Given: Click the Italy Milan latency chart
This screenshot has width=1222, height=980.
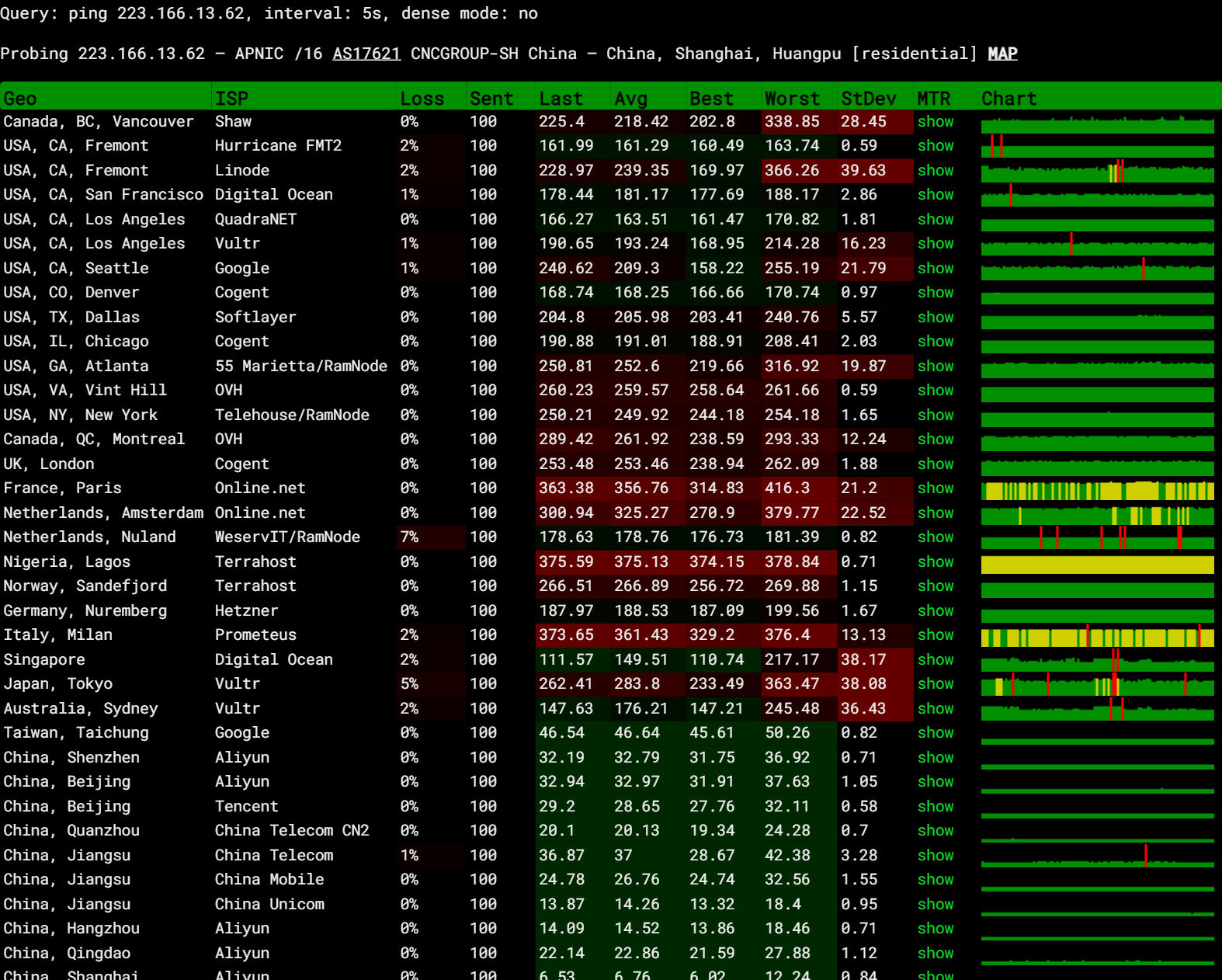Looking at the screenshot, I should (x=1097, y=637).
